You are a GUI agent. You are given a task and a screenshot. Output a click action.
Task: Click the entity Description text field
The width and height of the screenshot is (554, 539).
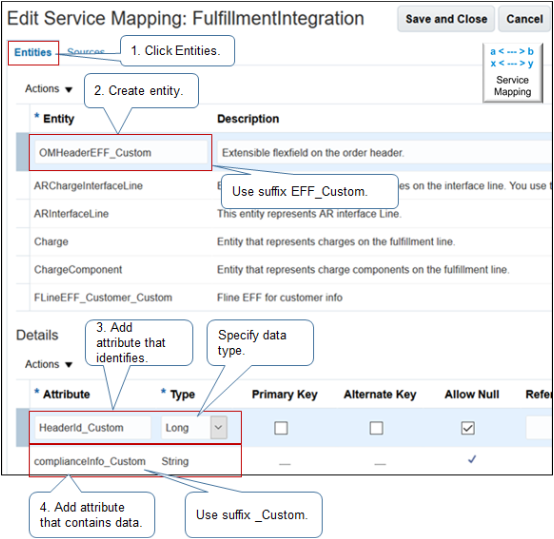[x=384, y=153]
